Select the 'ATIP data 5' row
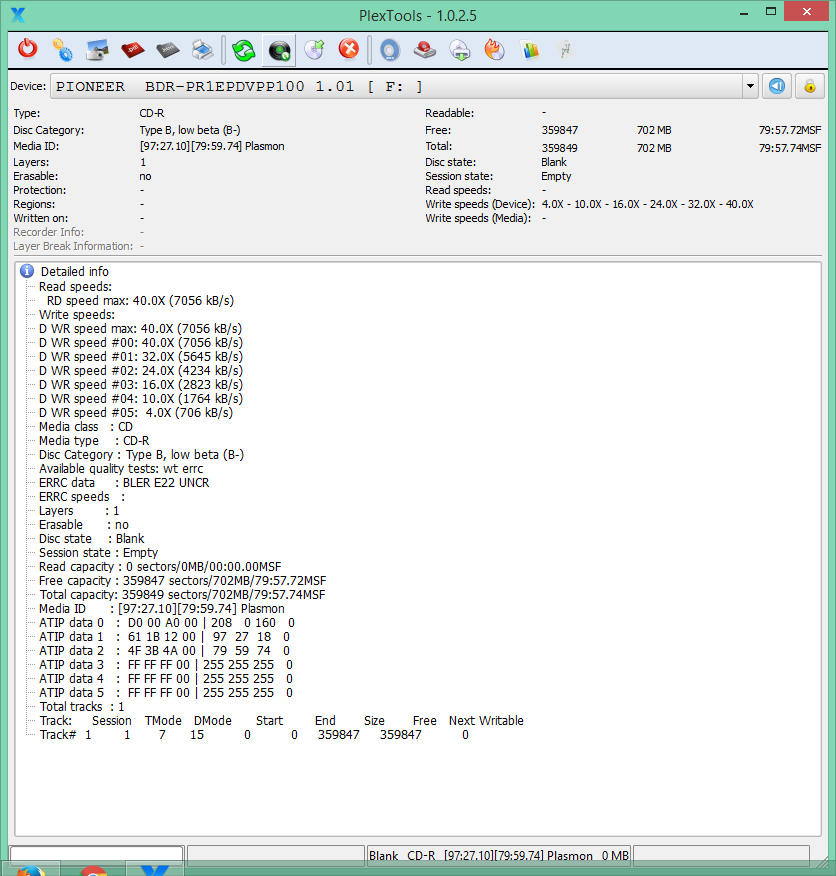This screenshot has width=836, height=876. tap(166, 692)
